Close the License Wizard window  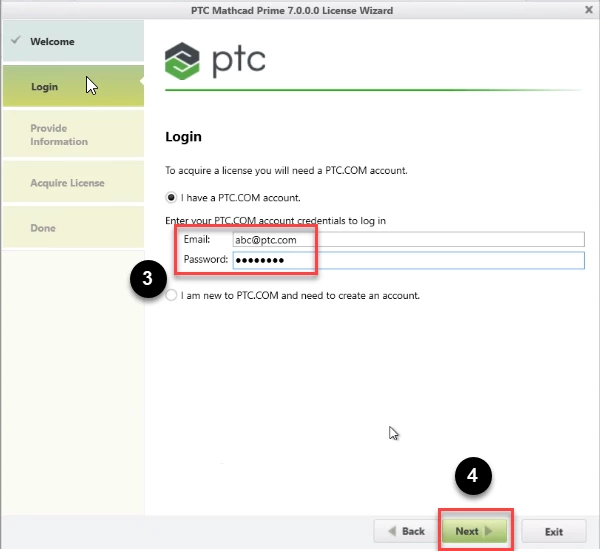click(589, 10)
